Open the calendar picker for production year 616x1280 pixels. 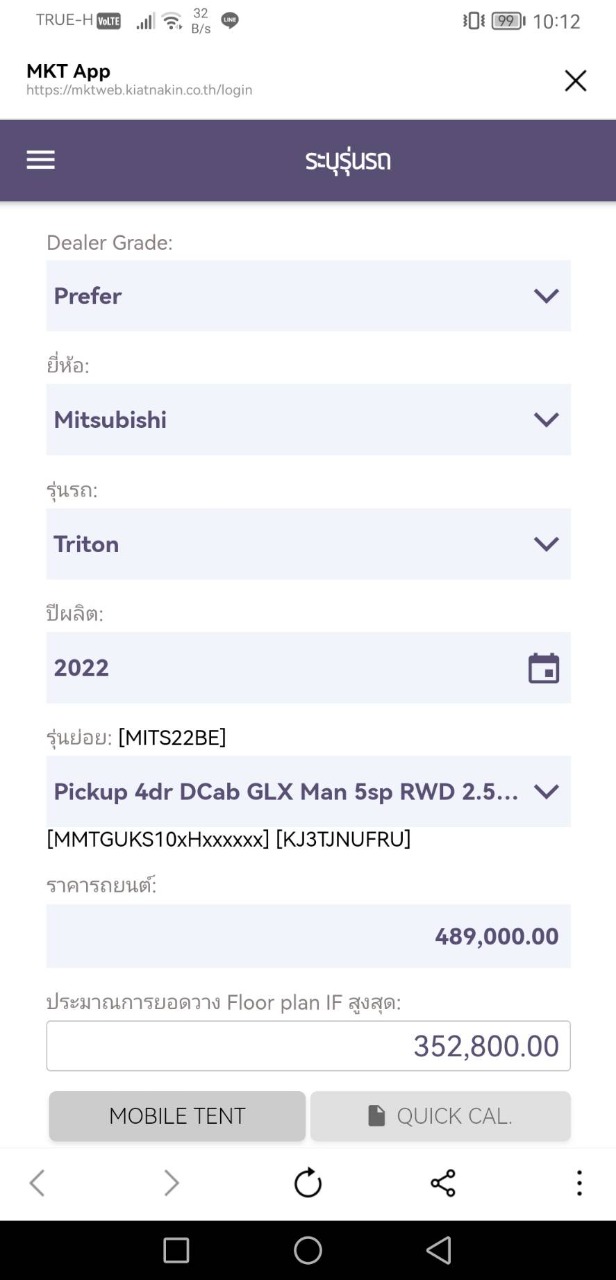pos(544,668)
